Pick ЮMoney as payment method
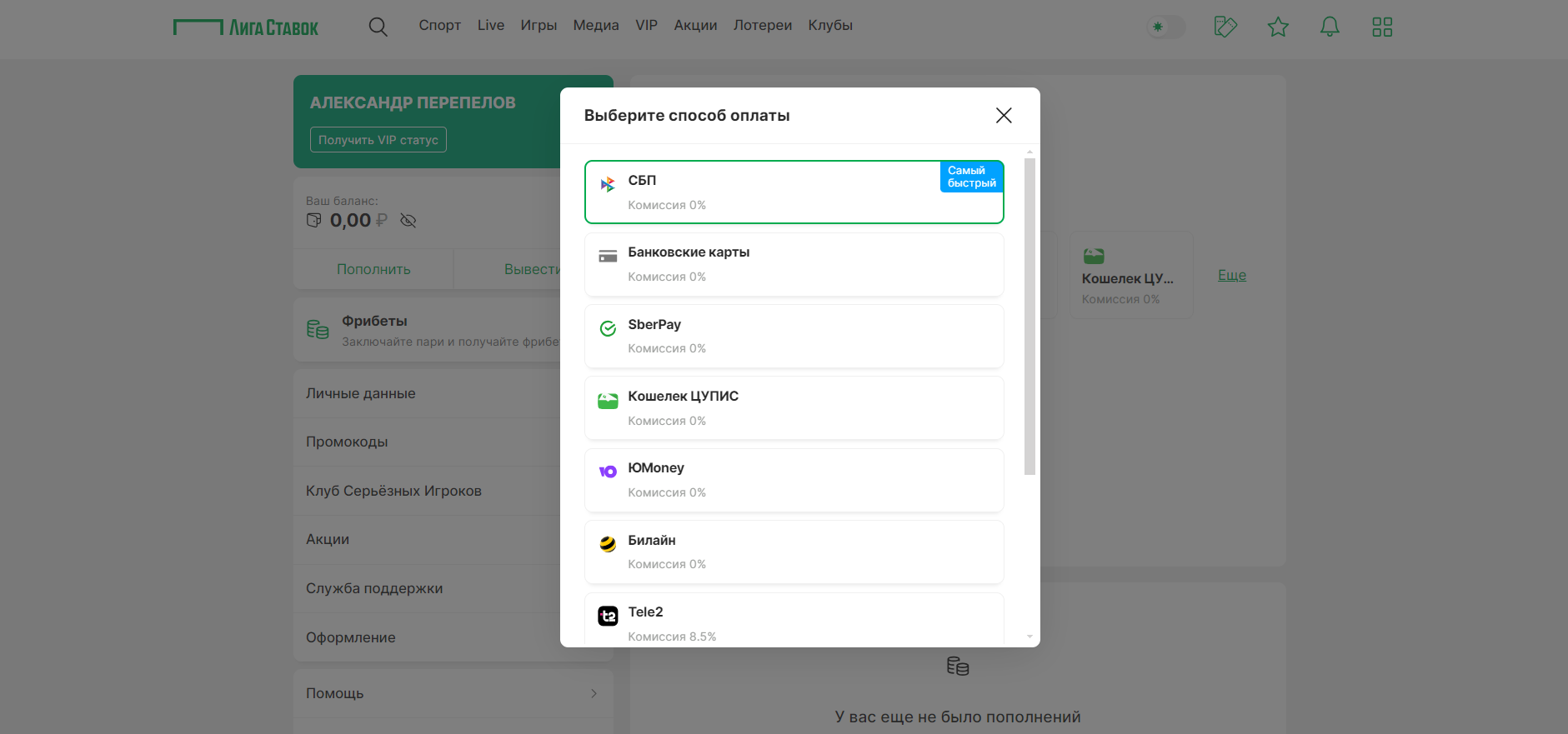This screenshot has height=734, width=1568. pyautogui.click(x=794, y=480)
